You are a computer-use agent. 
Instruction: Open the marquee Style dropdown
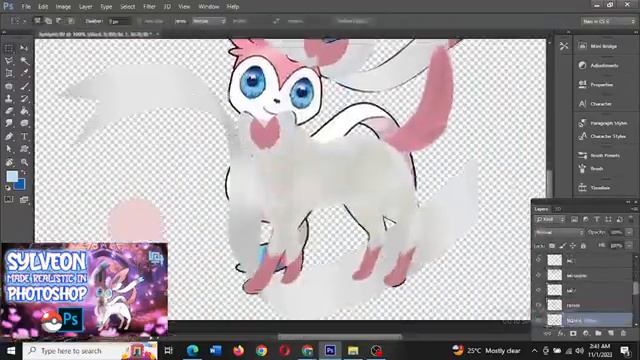click(209, 21)
